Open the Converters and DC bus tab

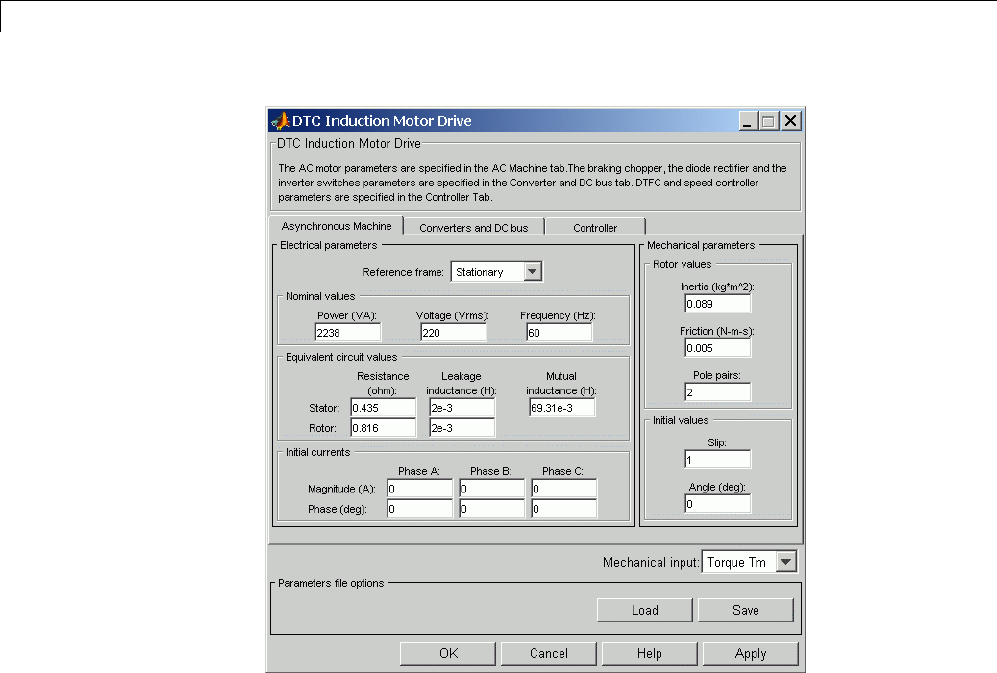click(474, 228)
